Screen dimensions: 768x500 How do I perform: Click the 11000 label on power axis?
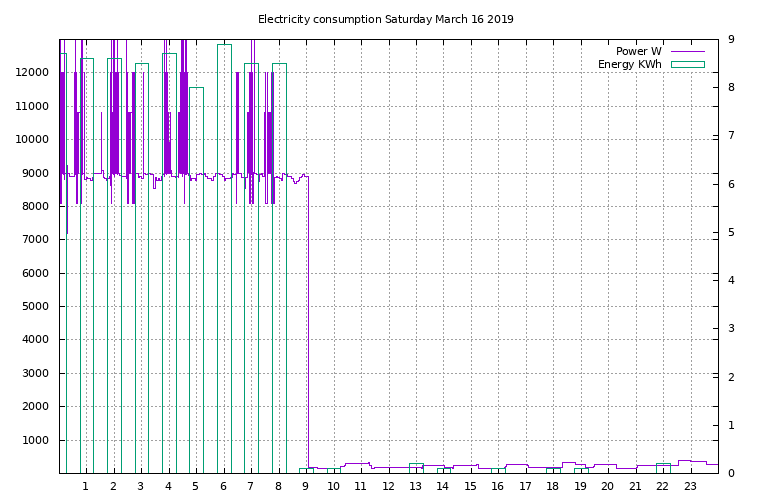[x=32, y=106]
